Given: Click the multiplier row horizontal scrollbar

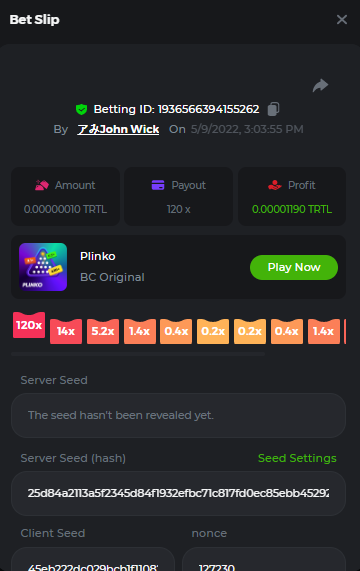Looking at the screenshot, I should [138, 354].
